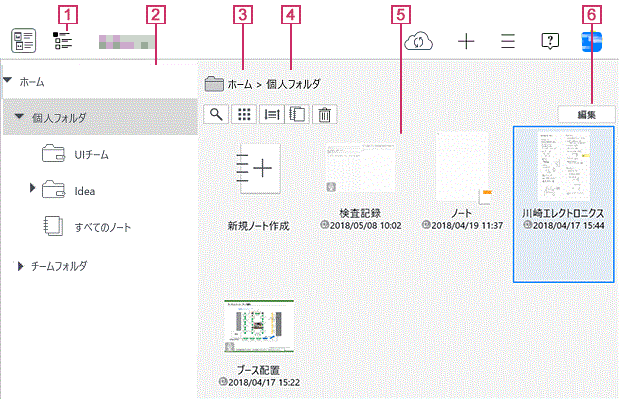Switch to grid thumbnail view

[244, 114]
